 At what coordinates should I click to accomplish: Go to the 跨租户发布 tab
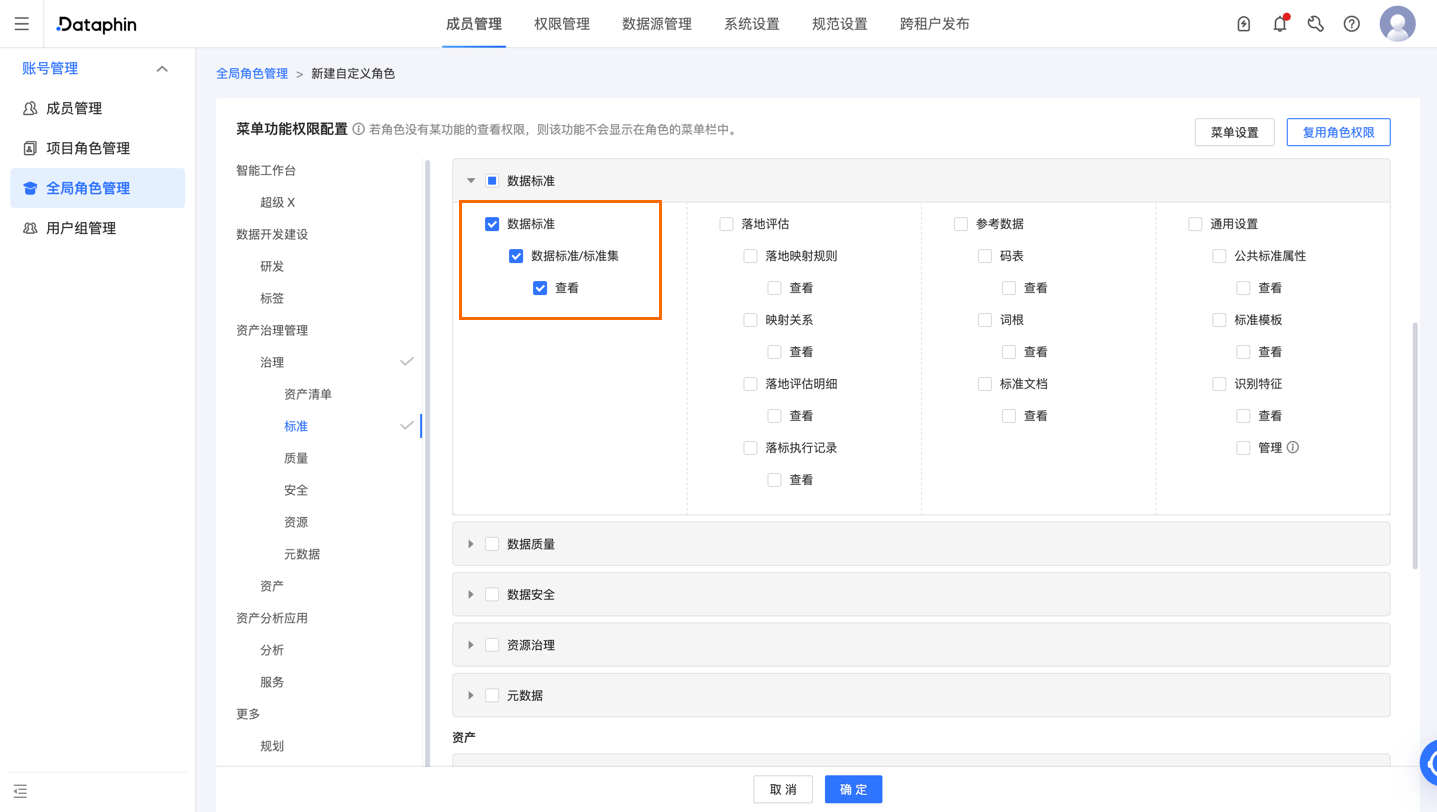click(935, 24)
